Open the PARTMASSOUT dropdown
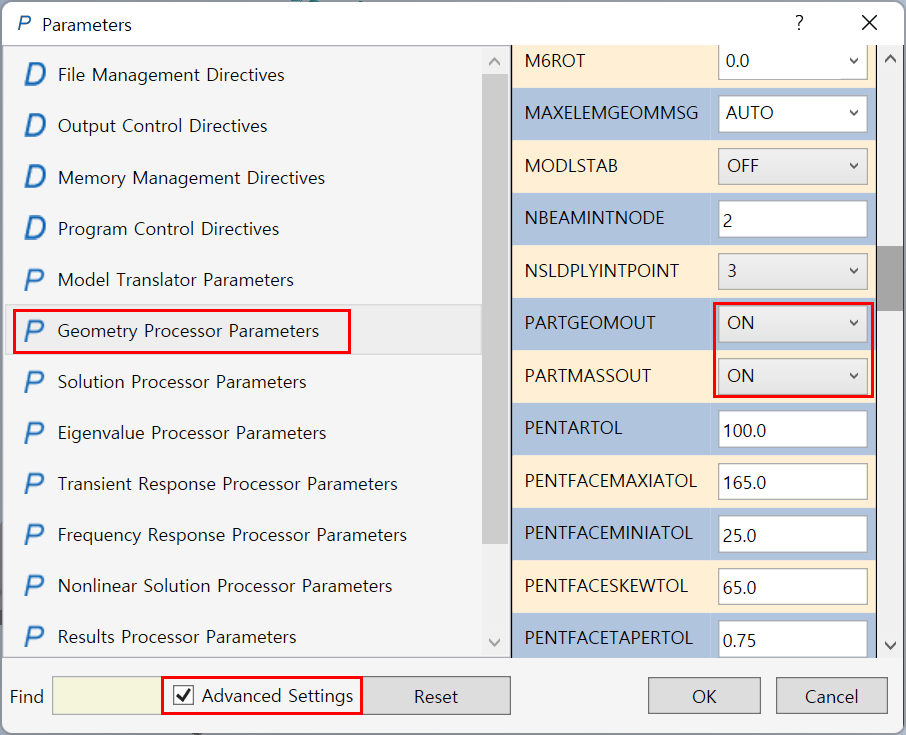 (x=792, y=376)
